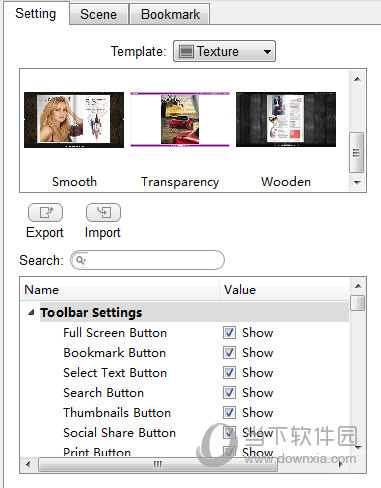Click the magnifier icon in Search box
The image size is (381, 488).
80,260
